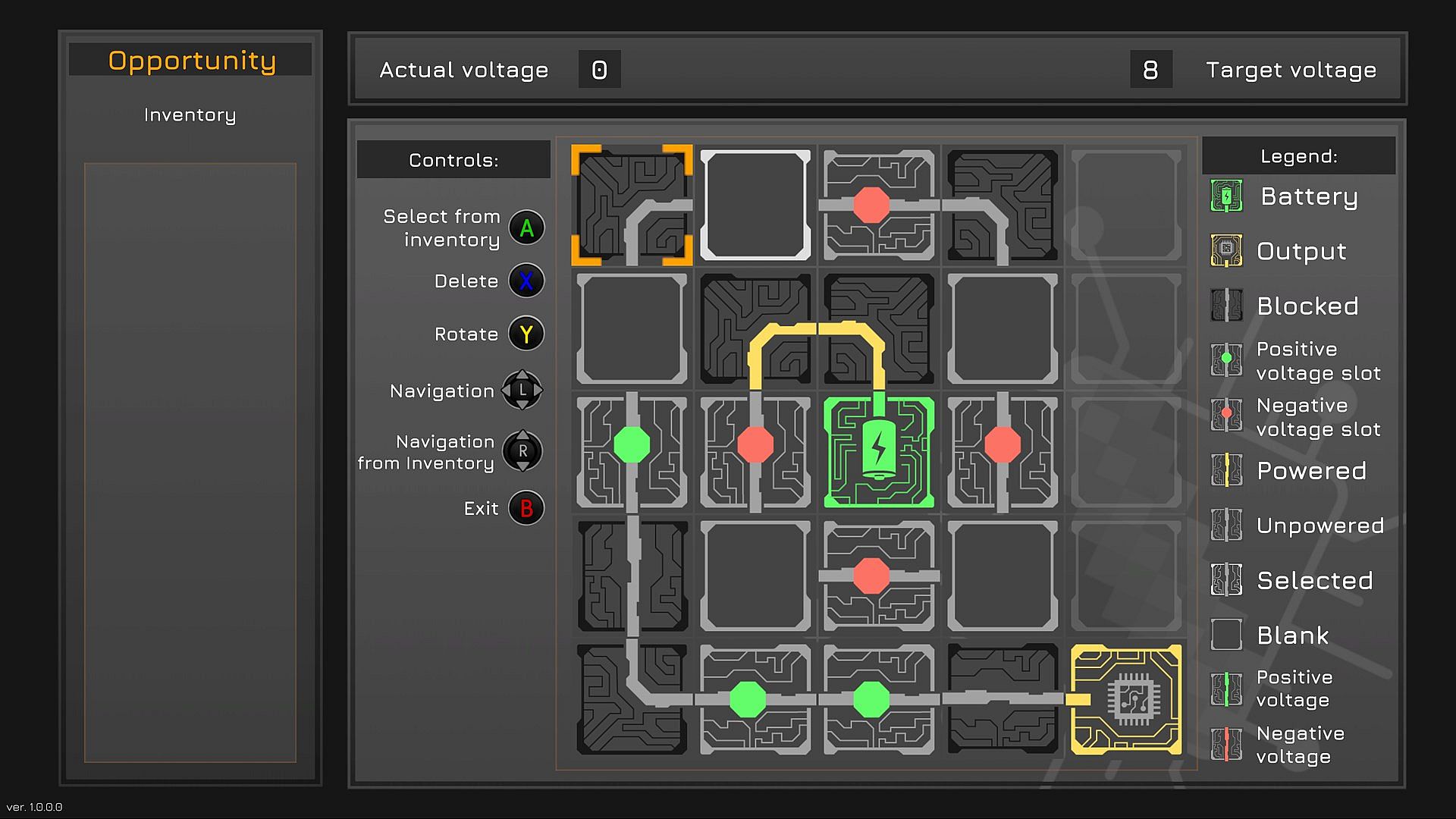The width and height of the screenshot is (1456, 819).
Task: Click the Output legend icon
Action: (1226, 251)
